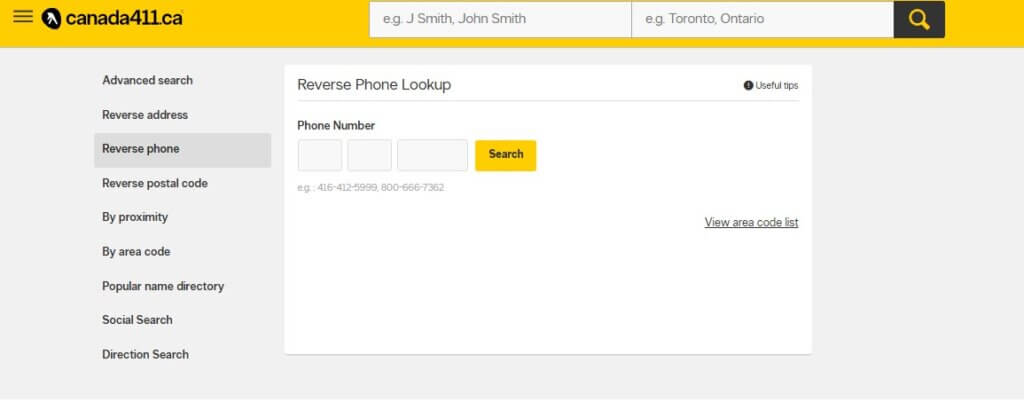Click the yellow Search button
The image size is (1024, 402).
point(505,155)
